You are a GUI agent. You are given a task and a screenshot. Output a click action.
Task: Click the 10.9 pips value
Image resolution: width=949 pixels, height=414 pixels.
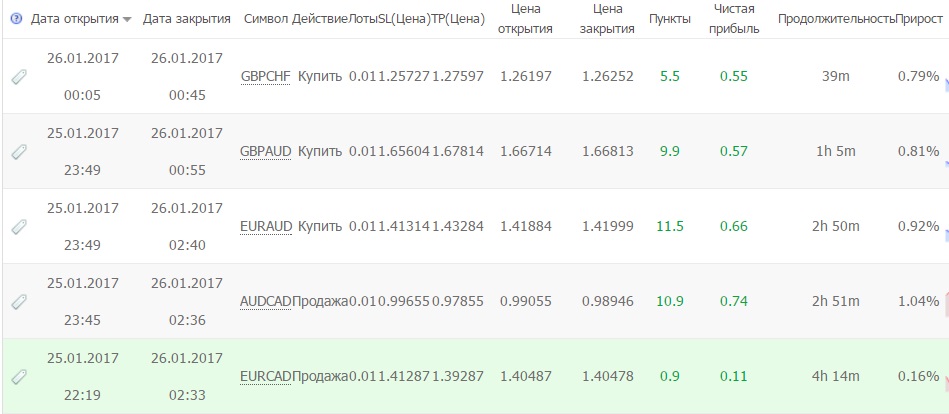pyautogui.click(x=670, y=301)
